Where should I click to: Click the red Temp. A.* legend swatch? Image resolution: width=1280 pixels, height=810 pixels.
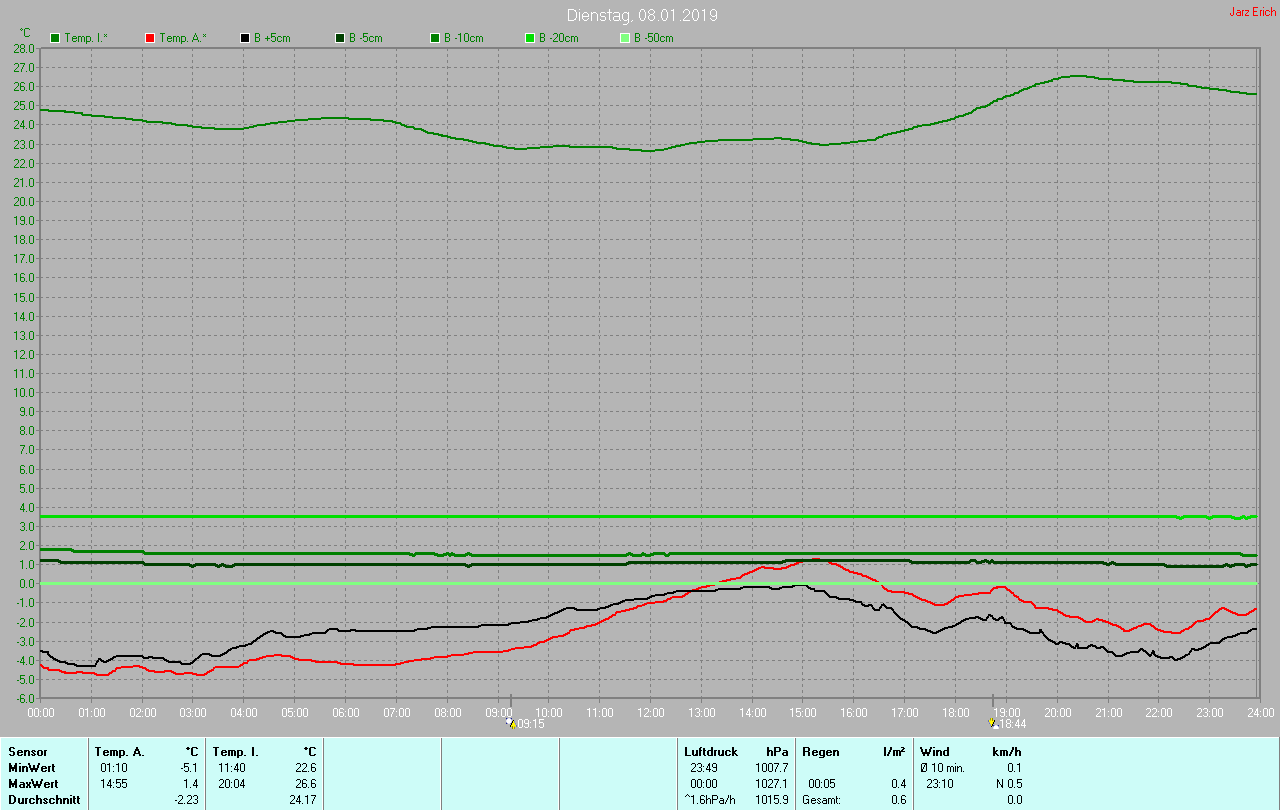(x=150, y=38)
